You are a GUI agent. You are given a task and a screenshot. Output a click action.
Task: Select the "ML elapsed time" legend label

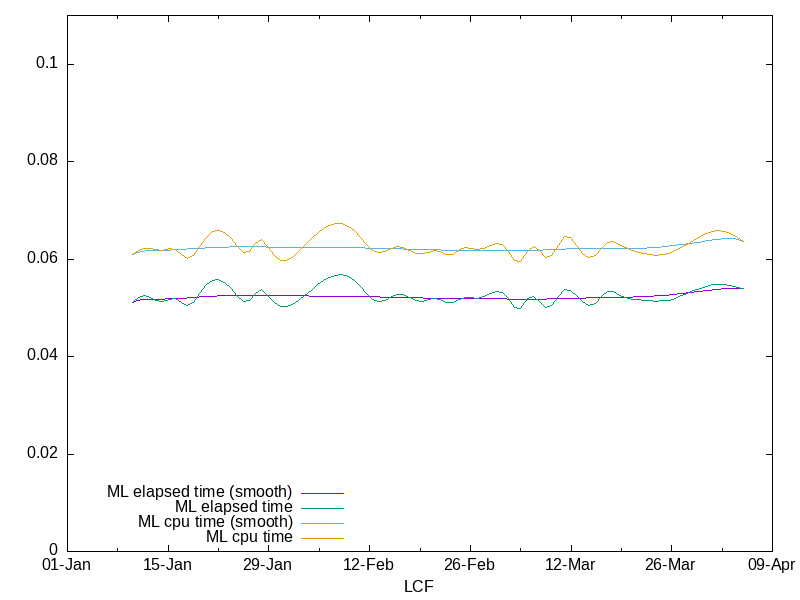coord(233,507)
